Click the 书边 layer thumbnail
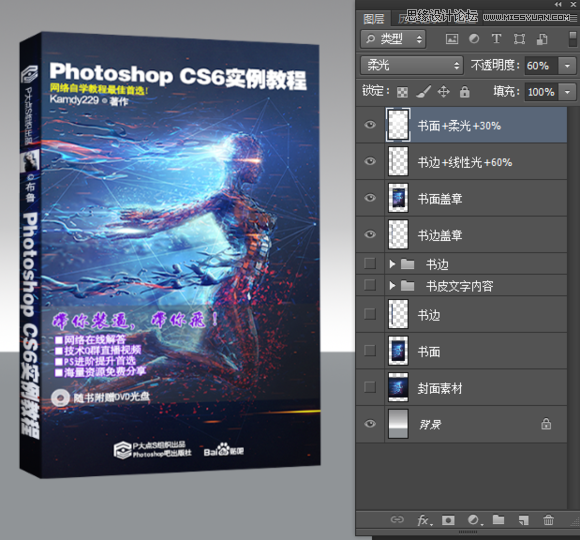Screen dimensions: 580x540 pos(398,314)
